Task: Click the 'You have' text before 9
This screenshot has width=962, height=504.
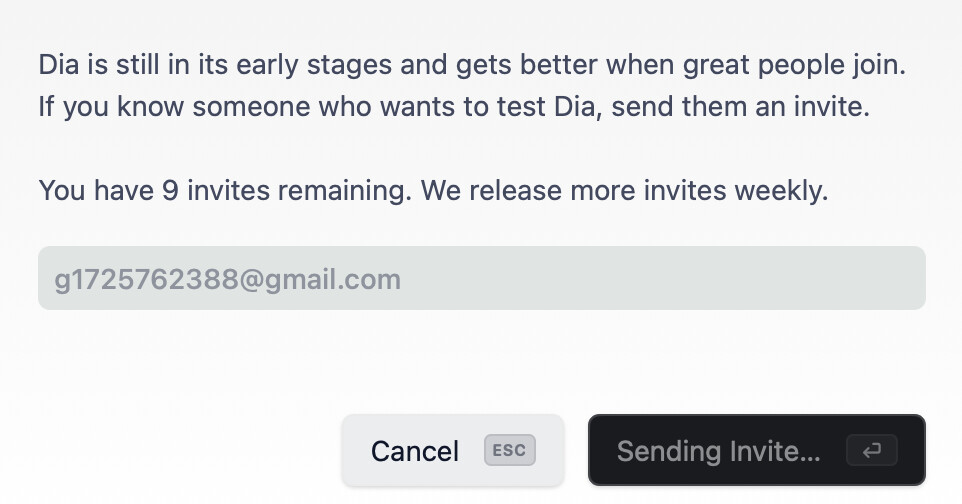Action: (96, 190)
